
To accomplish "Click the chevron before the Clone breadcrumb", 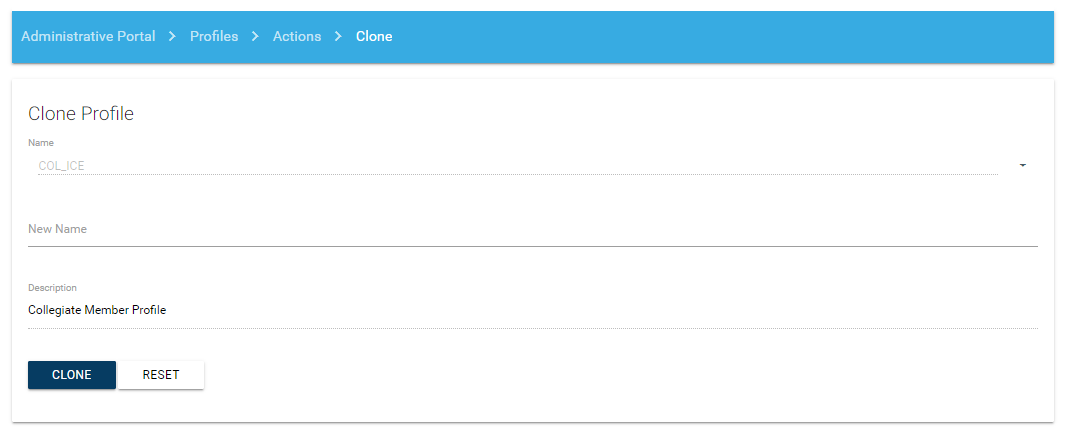I will click(x=338, y=37).
